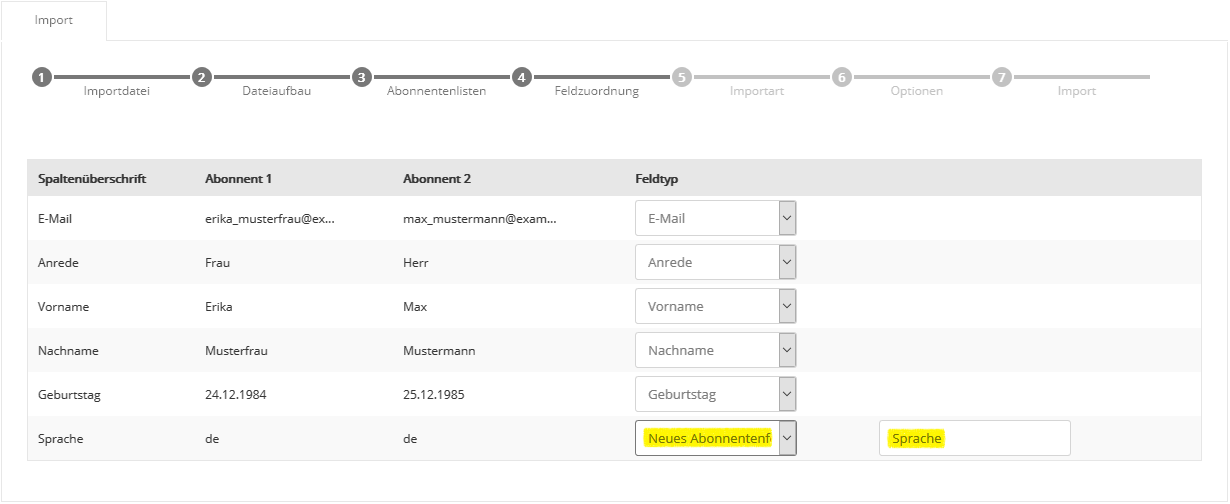Select step 4 Feldzuordnung circle
This screenshot has height=504, width=1230.
tap(521, 77)
